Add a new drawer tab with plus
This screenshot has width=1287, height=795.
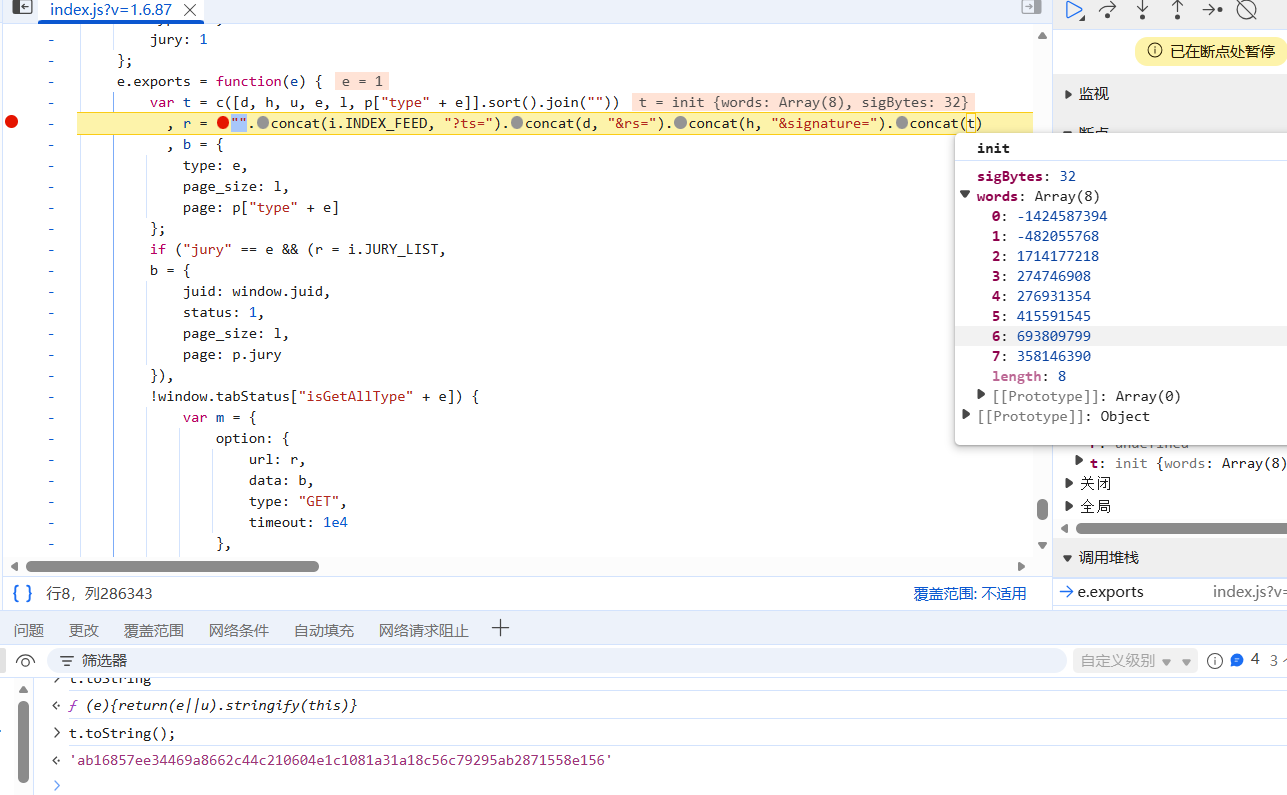(501, 629)
